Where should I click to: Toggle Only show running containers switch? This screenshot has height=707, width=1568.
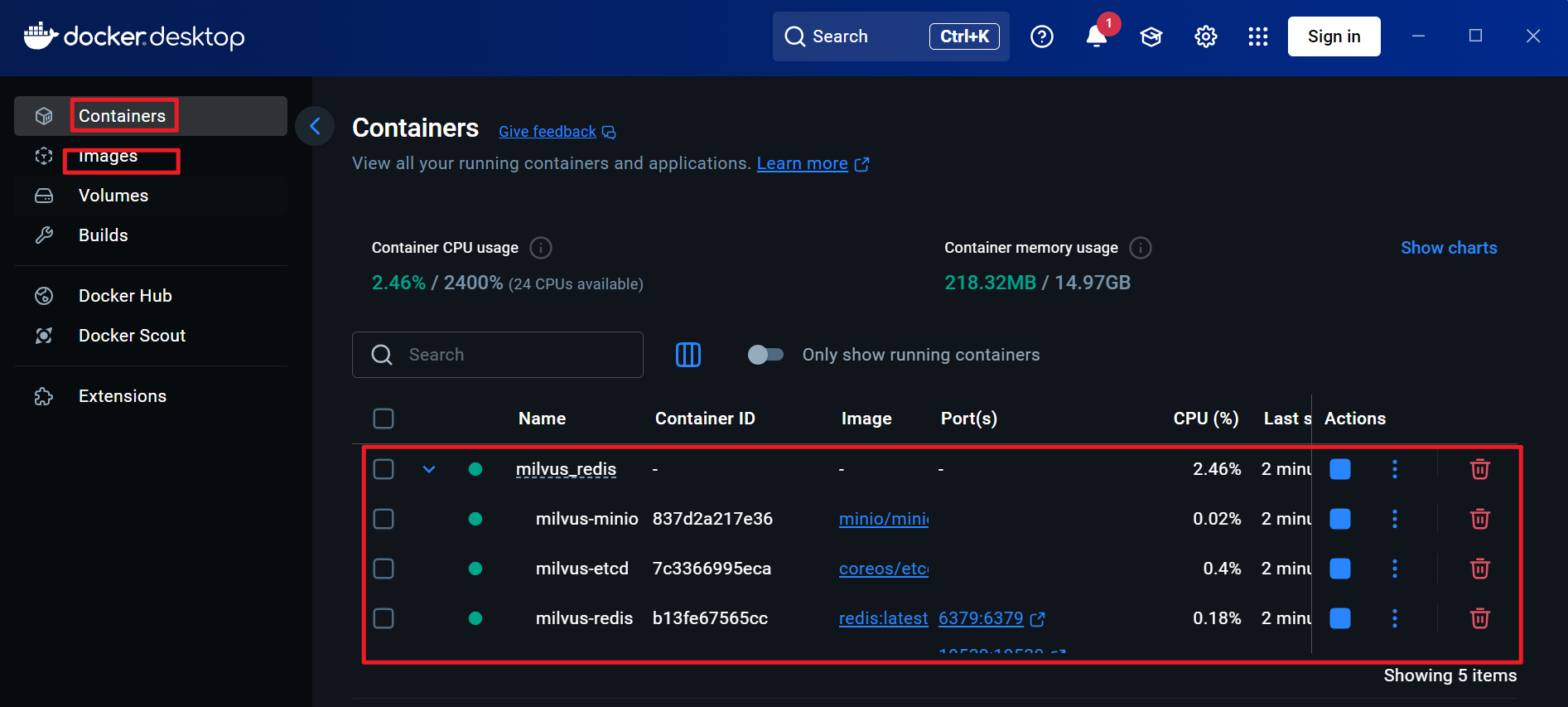[765, 355]
